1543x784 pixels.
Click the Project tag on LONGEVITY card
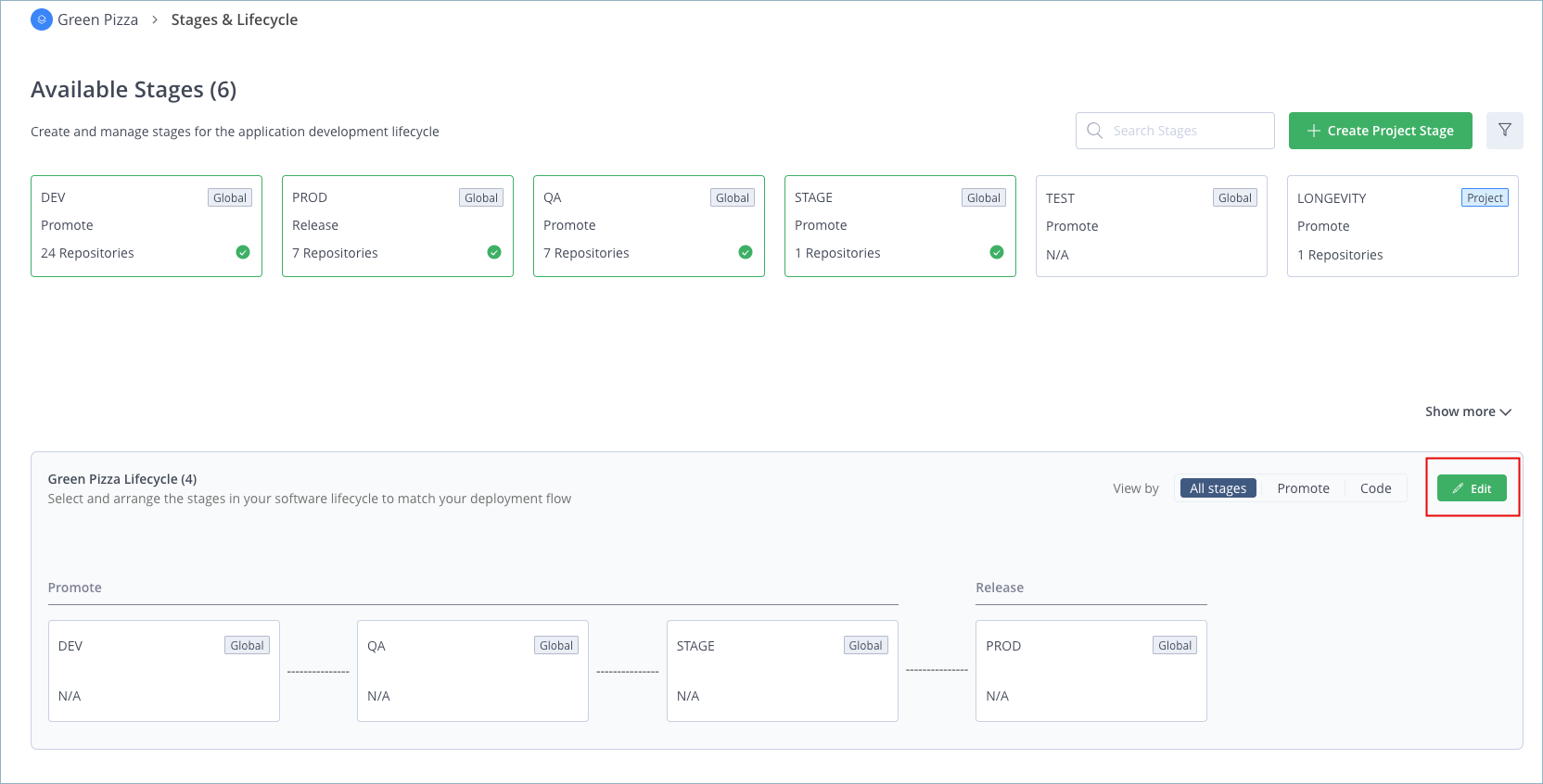point(1485,197)
